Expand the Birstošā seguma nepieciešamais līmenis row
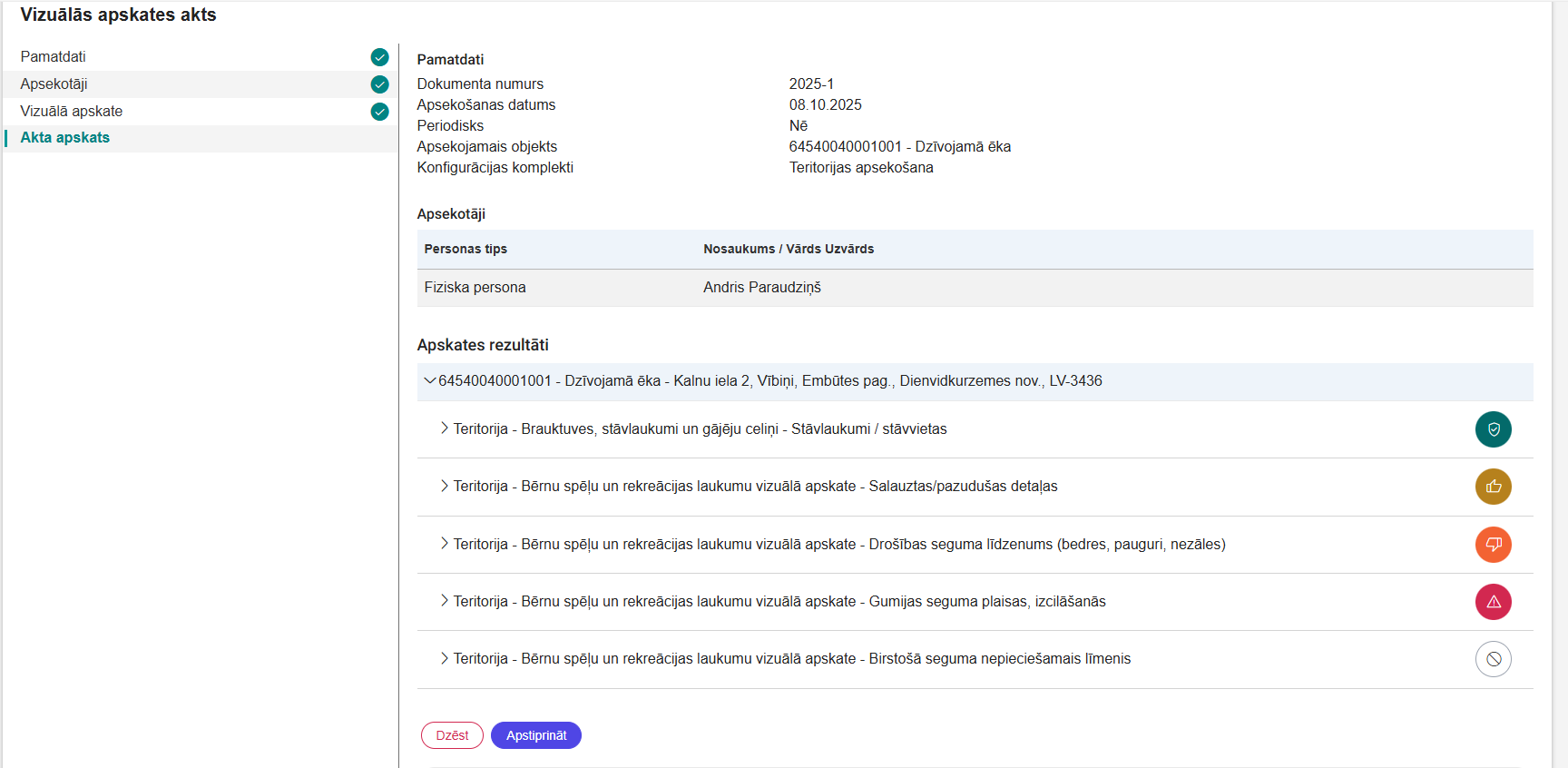This screenshot has width=1568, height=768. pos(444,658)
